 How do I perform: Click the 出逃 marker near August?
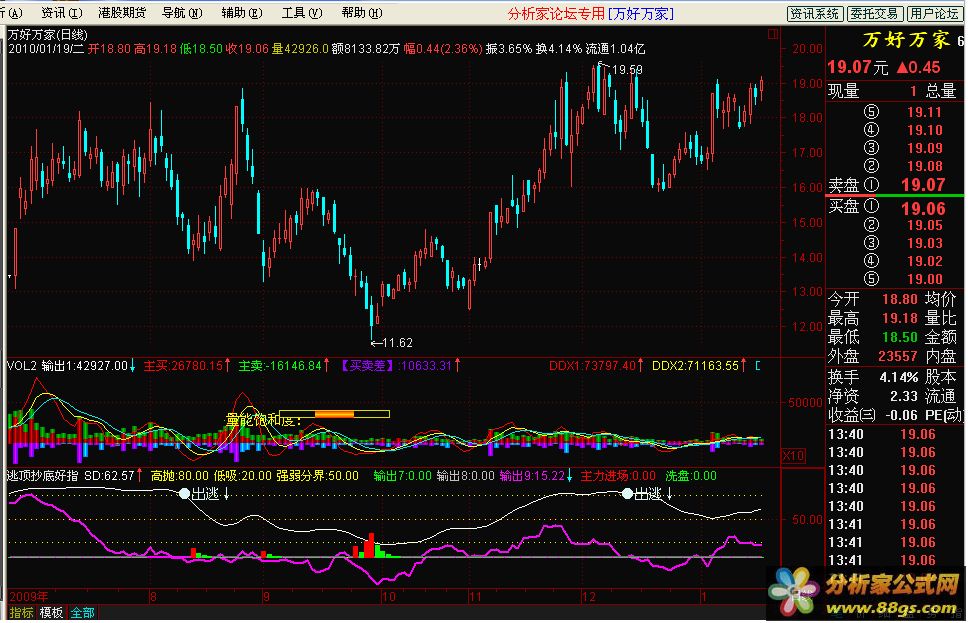pos(206,493)
